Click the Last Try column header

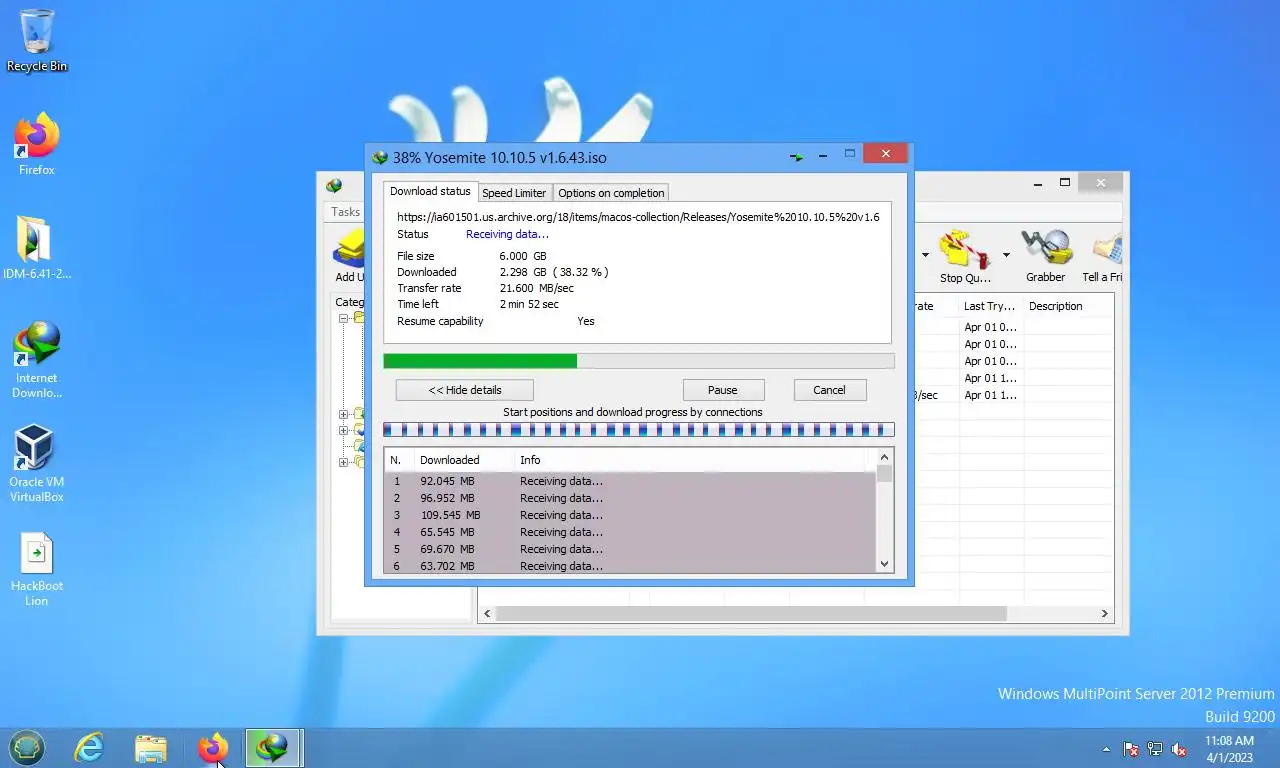tap(990, 306)
